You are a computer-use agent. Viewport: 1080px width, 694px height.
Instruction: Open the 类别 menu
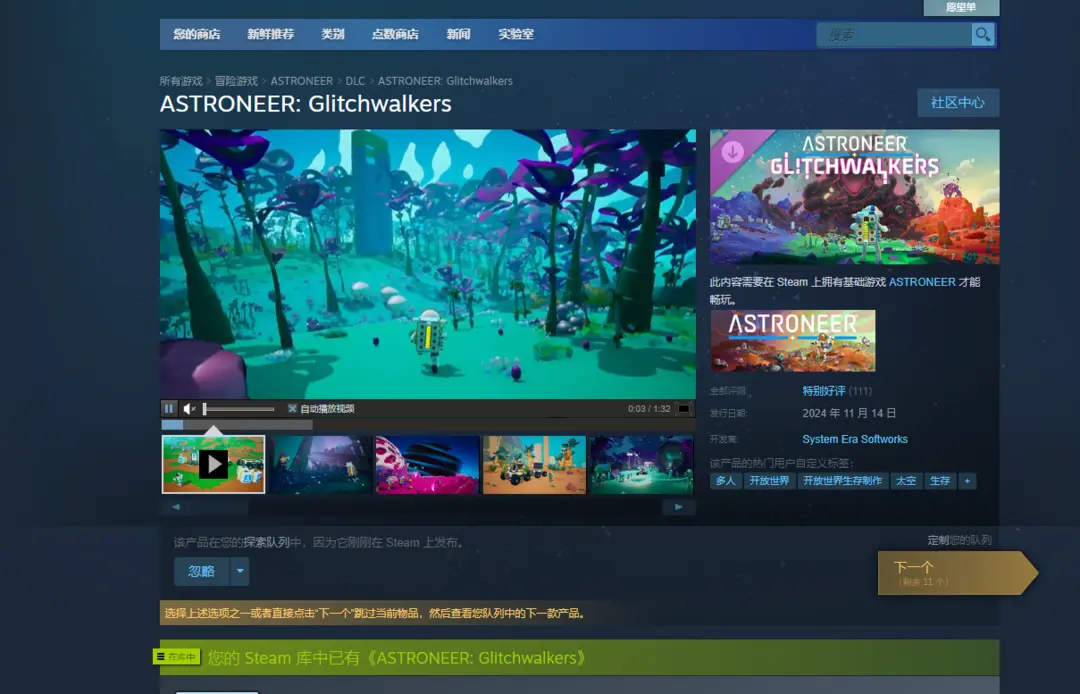click(x=333, y=34)
